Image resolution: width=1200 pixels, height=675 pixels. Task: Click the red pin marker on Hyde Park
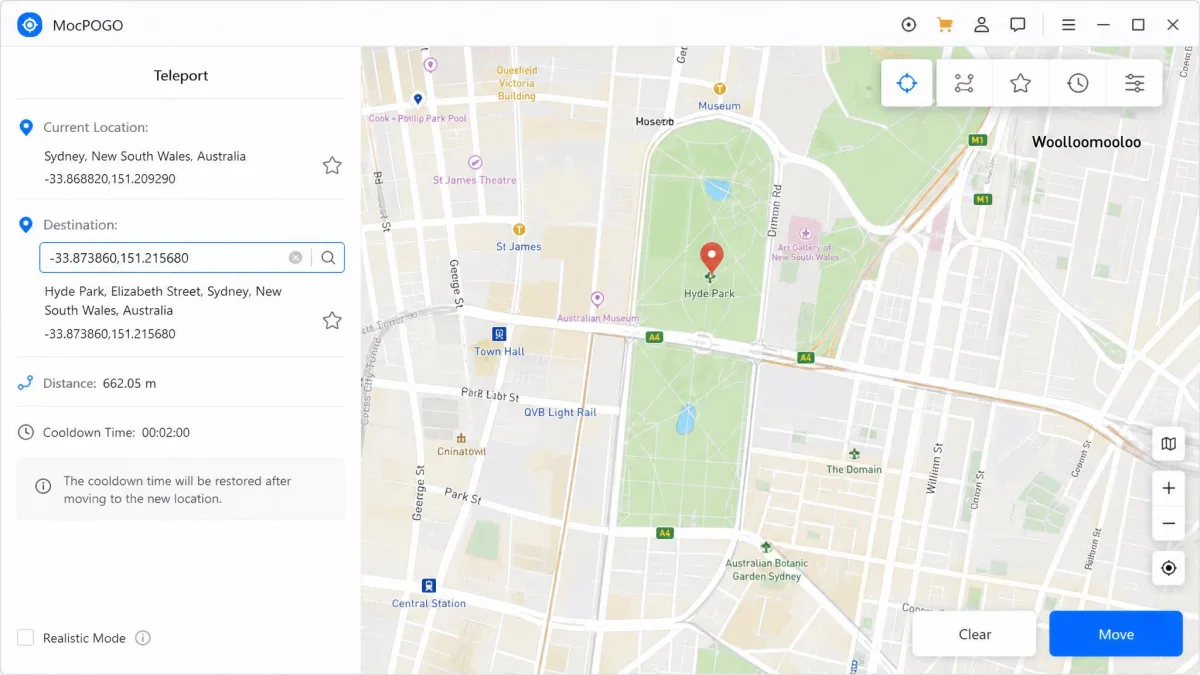(x=711, y=258)
